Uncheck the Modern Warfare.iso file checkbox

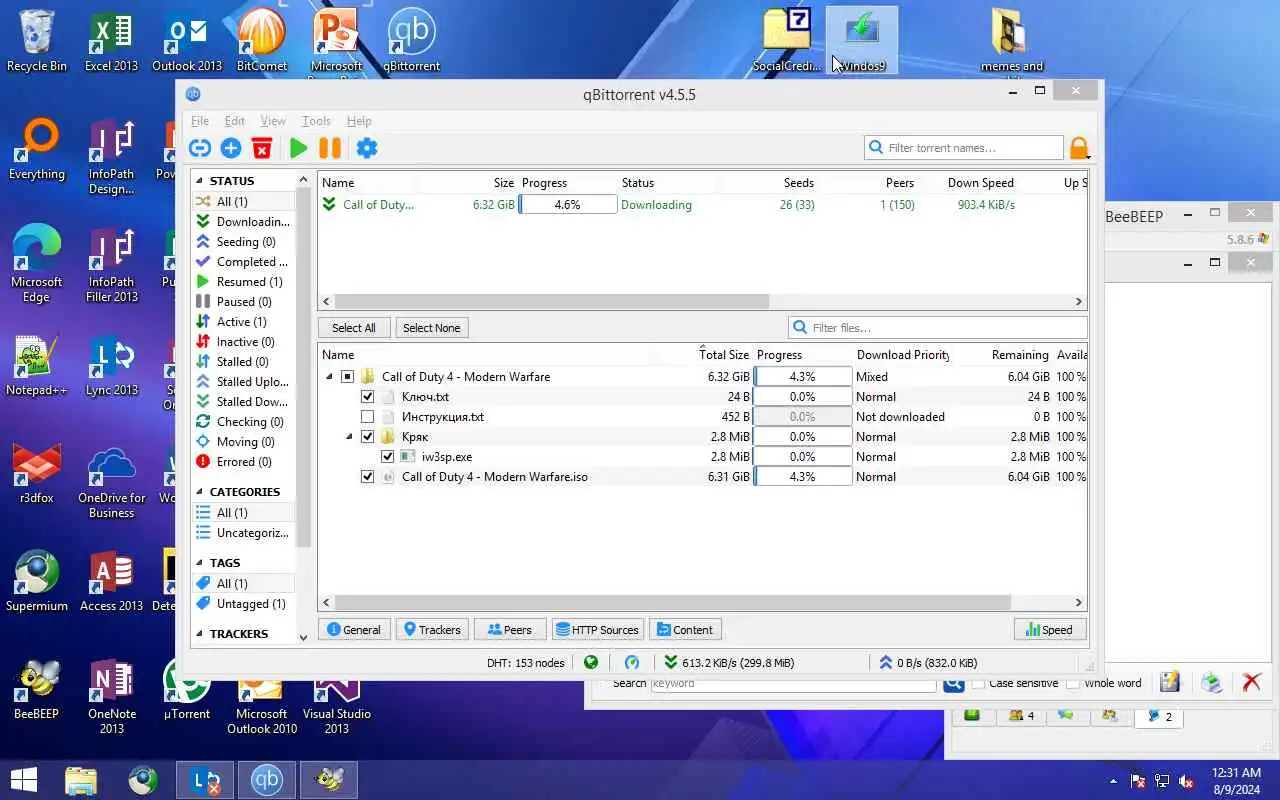click(x=367, y=477)
